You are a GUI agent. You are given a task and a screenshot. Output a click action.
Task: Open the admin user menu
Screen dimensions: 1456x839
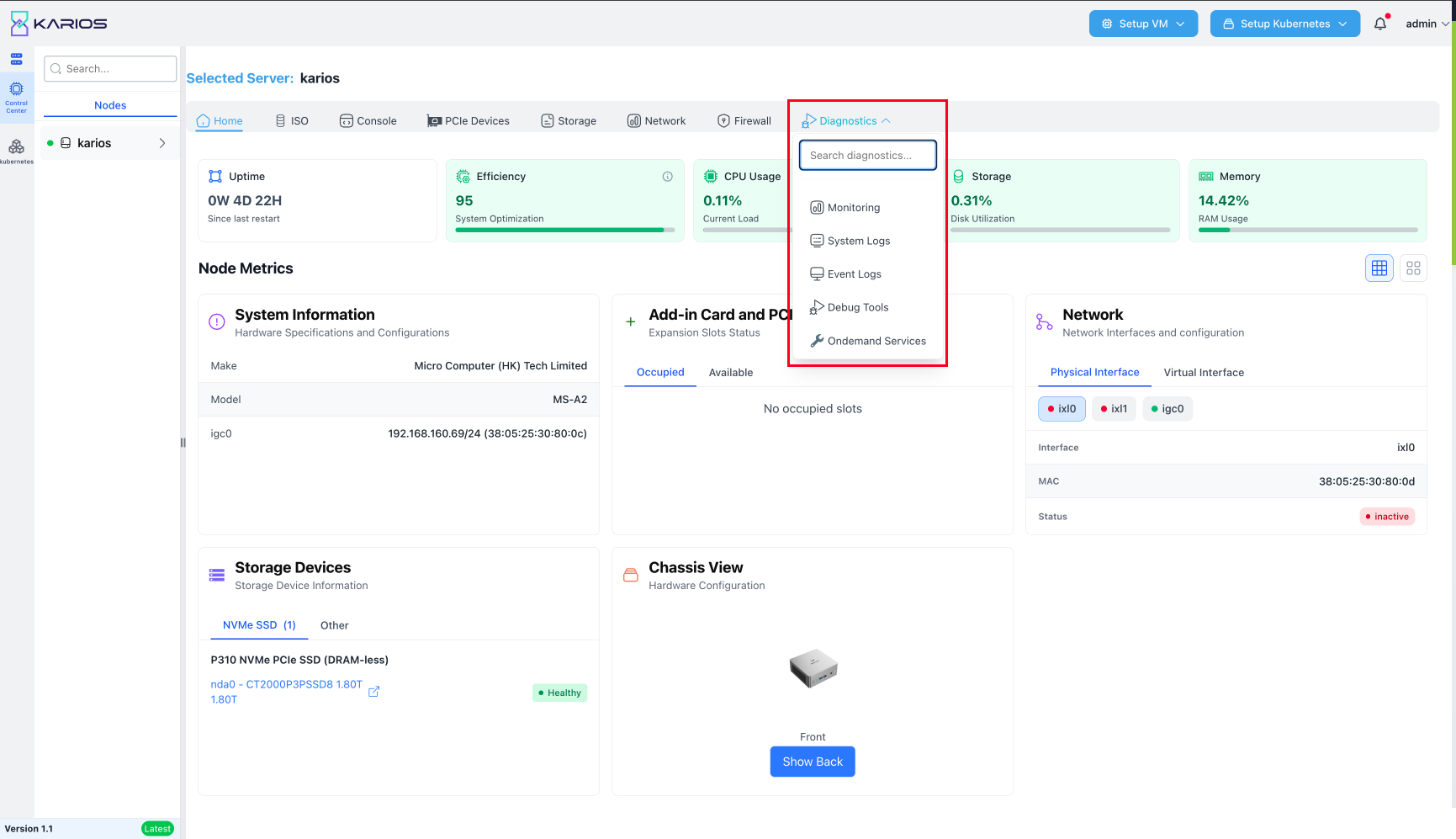click(x=1427, y=24)
